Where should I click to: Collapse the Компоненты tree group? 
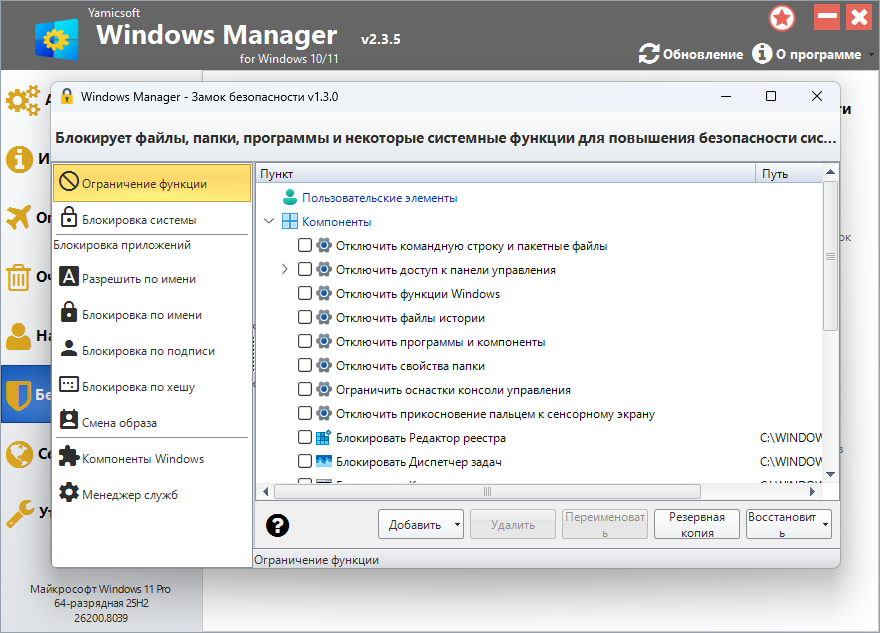tap(268, 221)
